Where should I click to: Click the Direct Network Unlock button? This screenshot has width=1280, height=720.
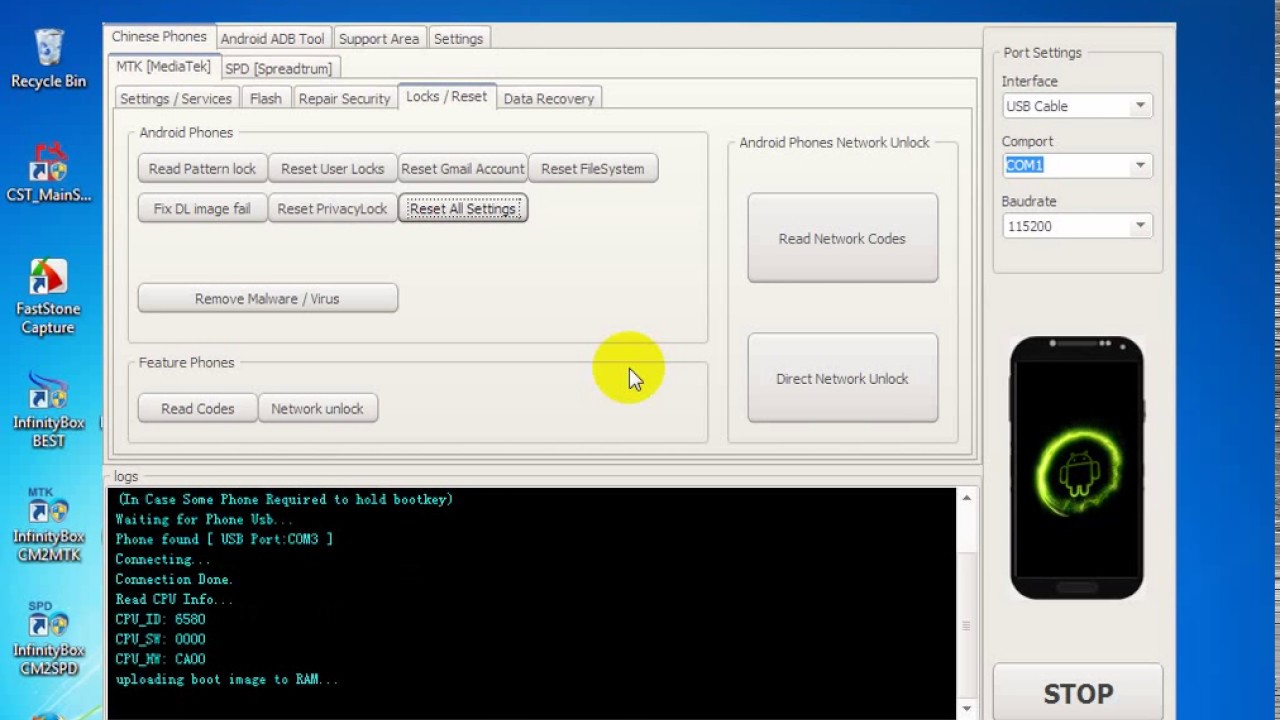coord(842,378)
